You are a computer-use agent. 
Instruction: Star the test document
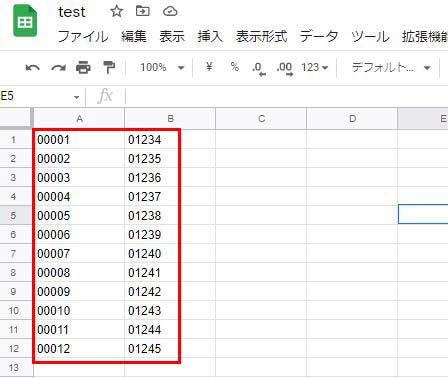(x=116, y=12)
